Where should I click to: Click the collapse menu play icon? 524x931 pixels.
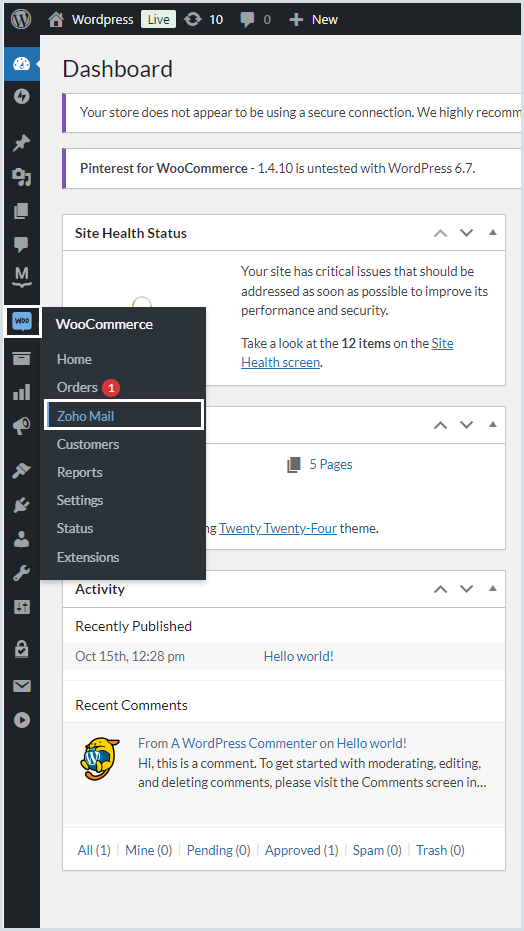[22, 720]
